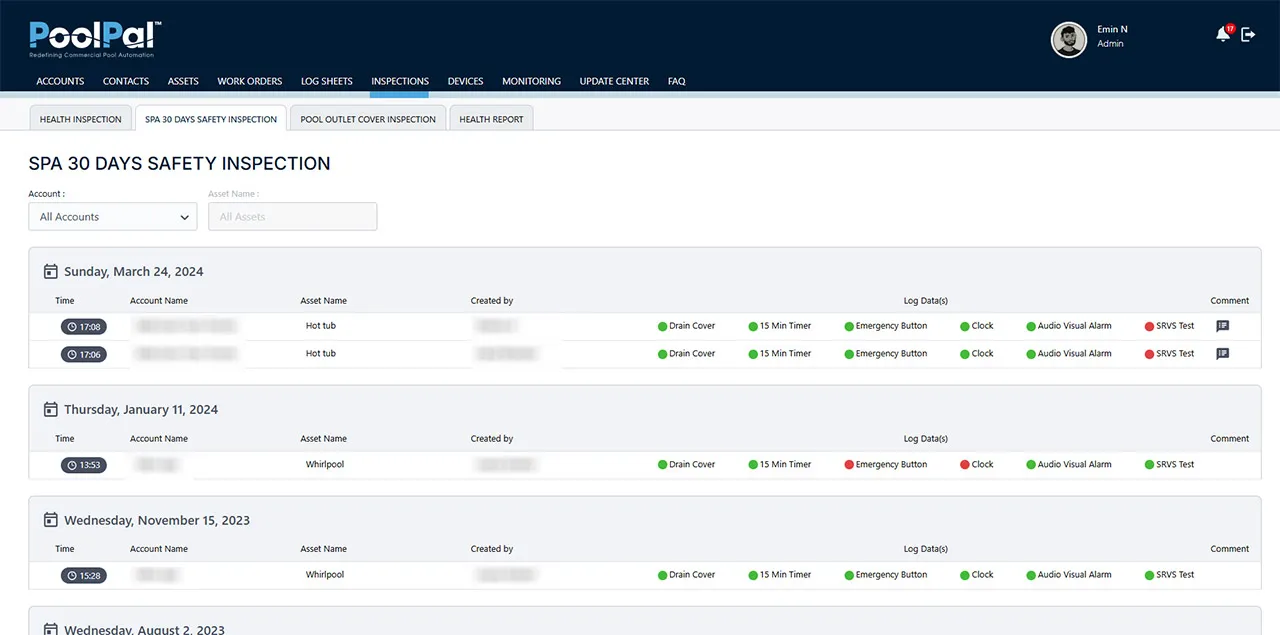Click calendar icon beside Sunday, March 24, 2024
Image resolution: width=1280 pixels, height=635 pixels.
pyautogui.click(x=51, y=272)
